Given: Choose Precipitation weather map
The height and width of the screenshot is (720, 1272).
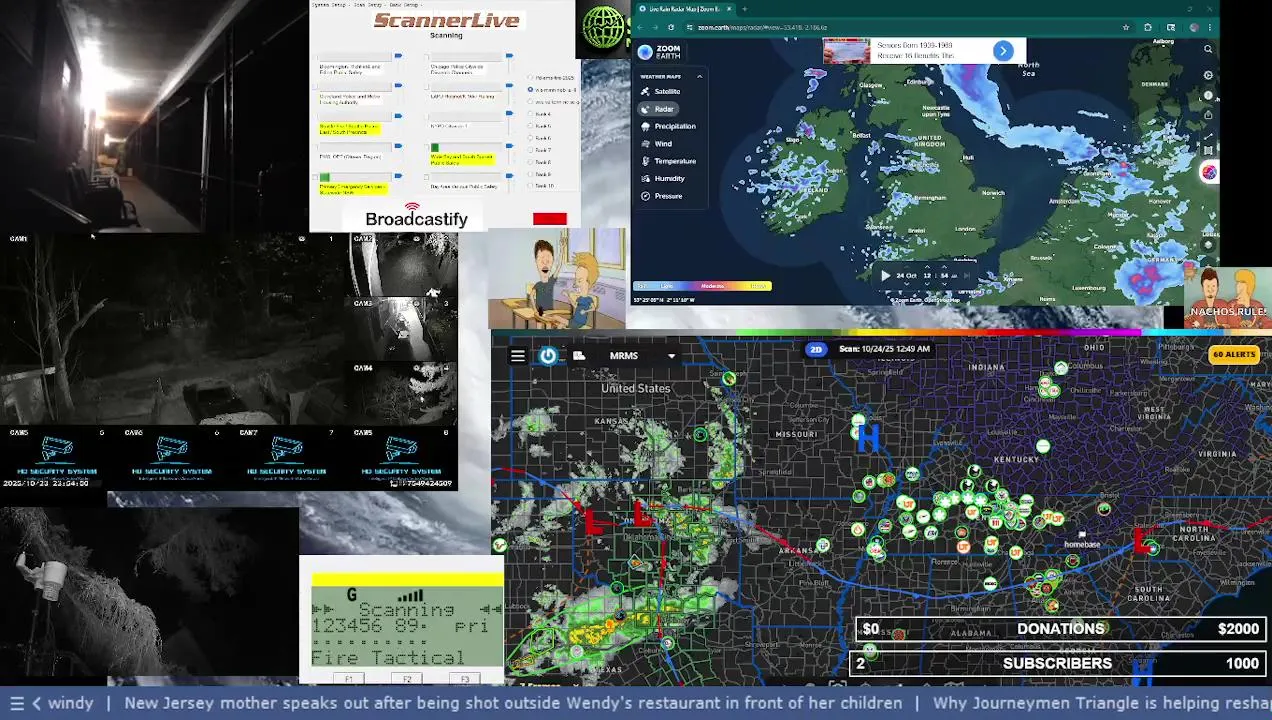Looking at the screenshot, I should click(668, 126).
